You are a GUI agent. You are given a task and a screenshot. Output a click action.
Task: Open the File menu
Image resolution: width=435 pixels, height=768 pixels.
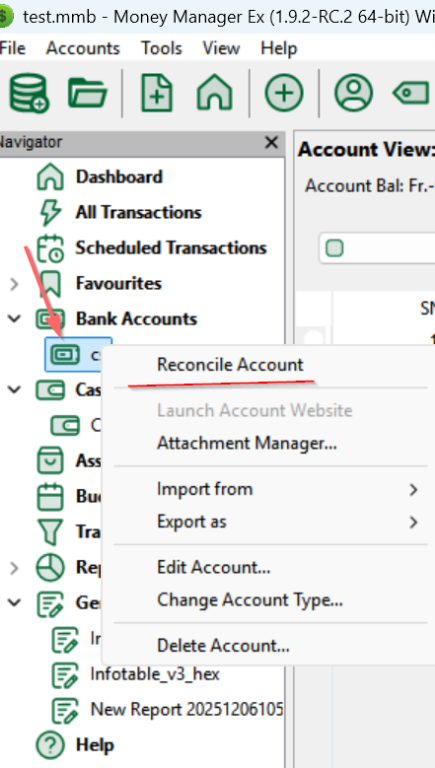[13, 48]
